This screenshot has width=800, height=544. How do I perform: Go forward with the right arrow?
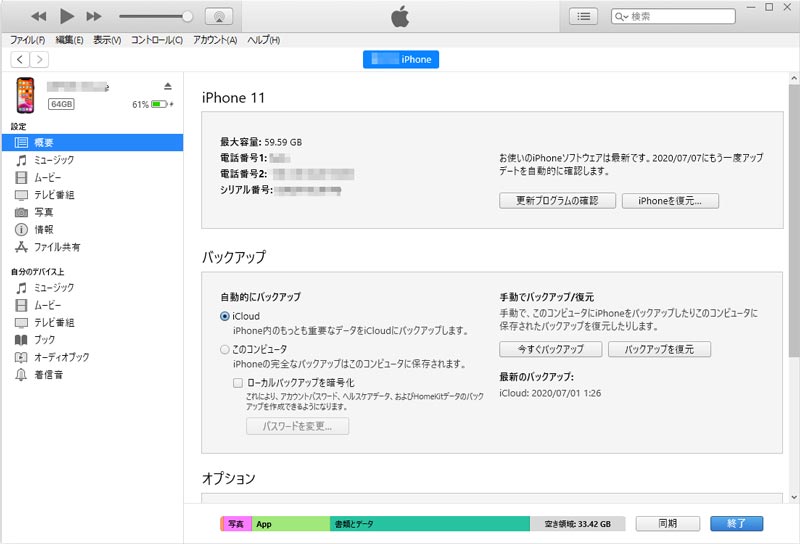coord(39,59)
